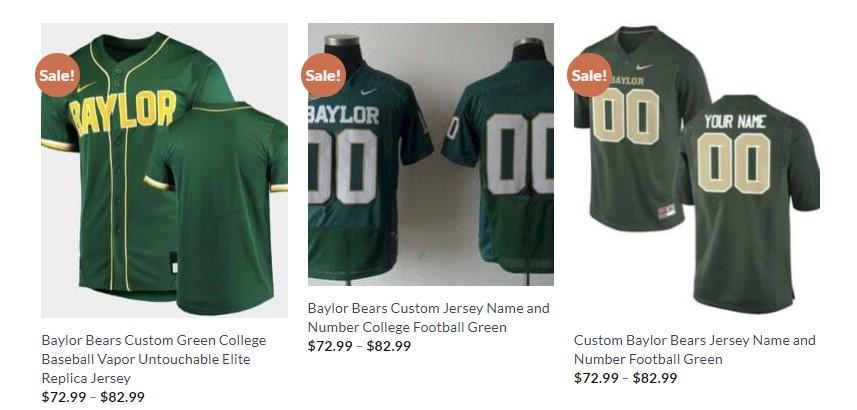Image resolution: width=857 pixels, height=410 pixels.
Task: Click the YOUR NAME text on the back jersey
Action: [735, 121]
